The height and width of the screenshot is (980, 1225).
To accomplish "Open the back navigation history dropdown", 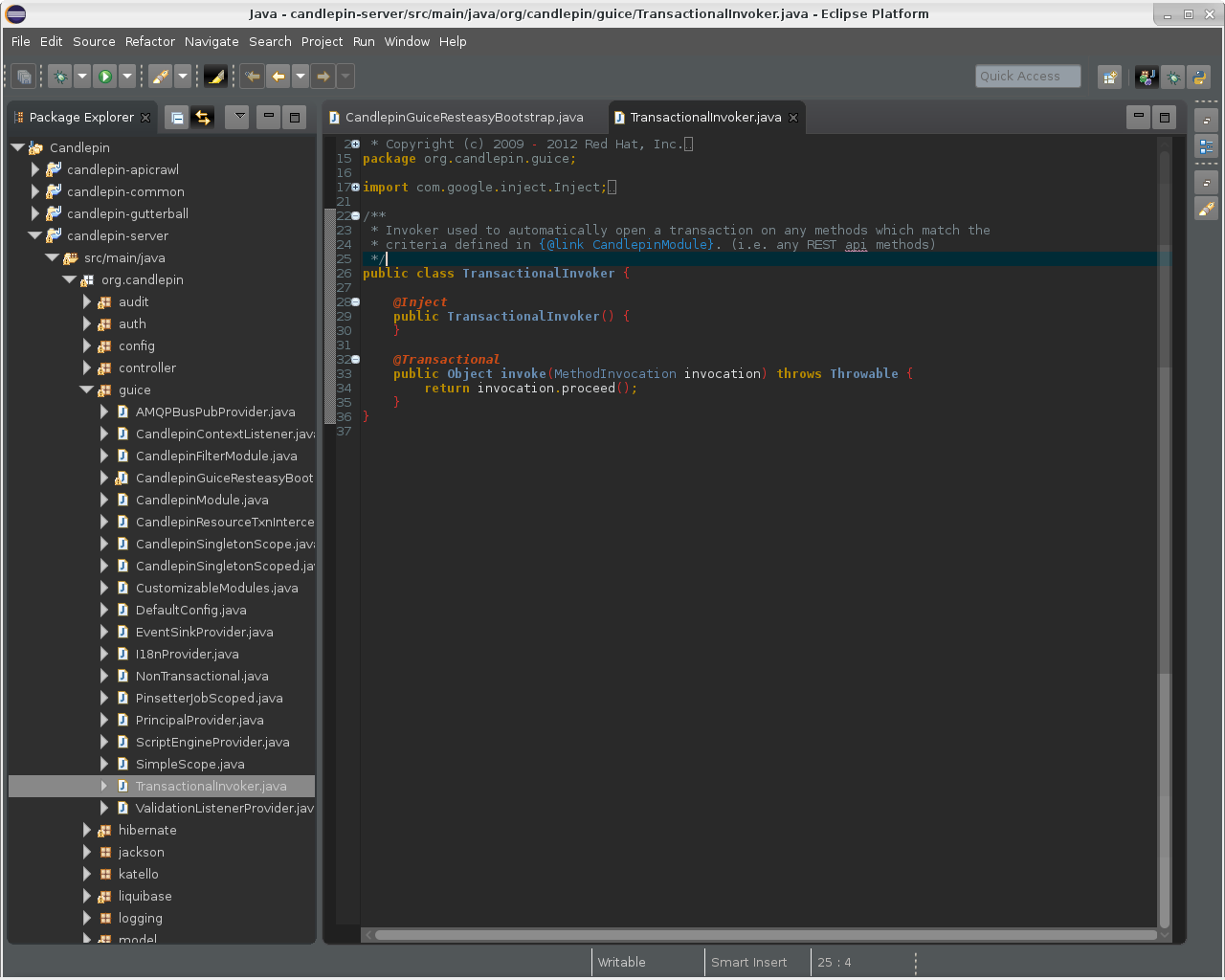I will (x=301, y=77).
